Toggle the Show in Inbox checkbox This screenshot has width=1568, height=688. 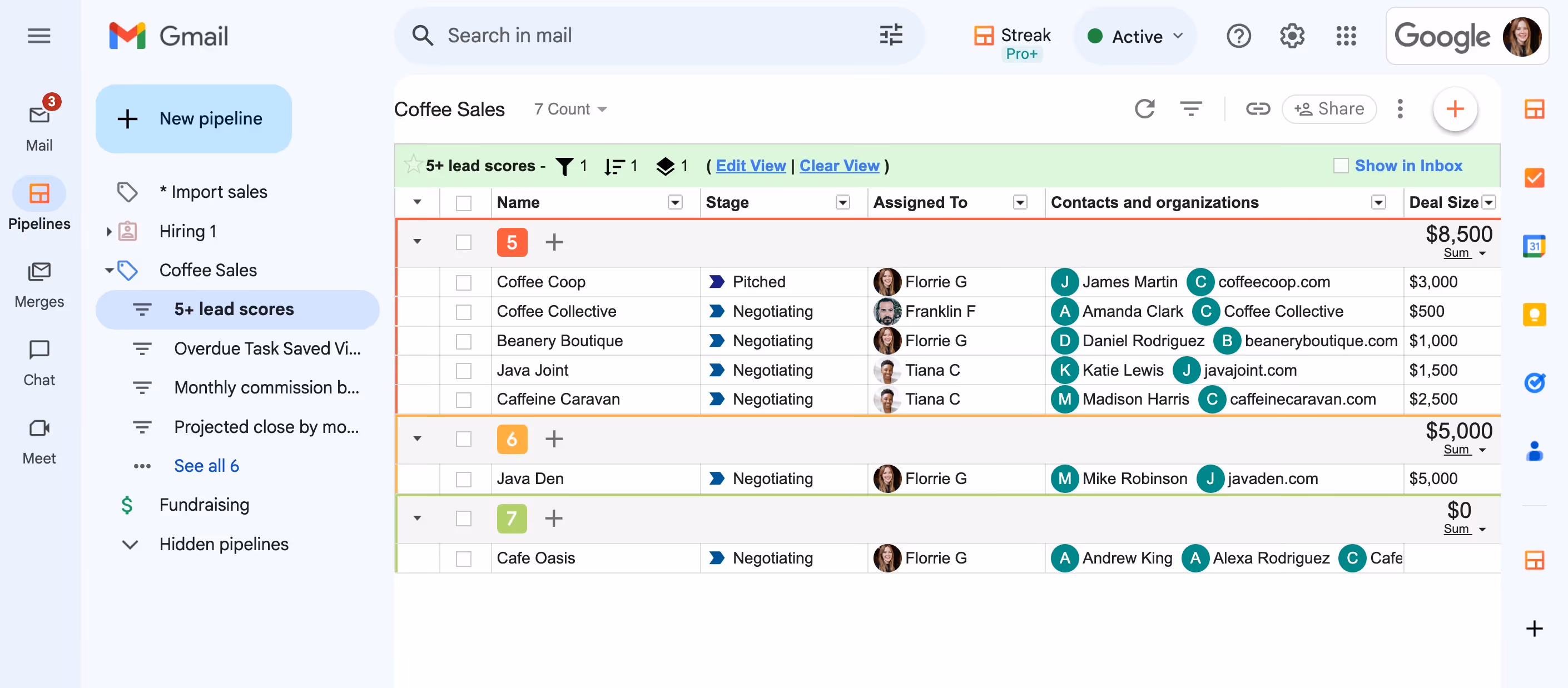[1341, 166]
